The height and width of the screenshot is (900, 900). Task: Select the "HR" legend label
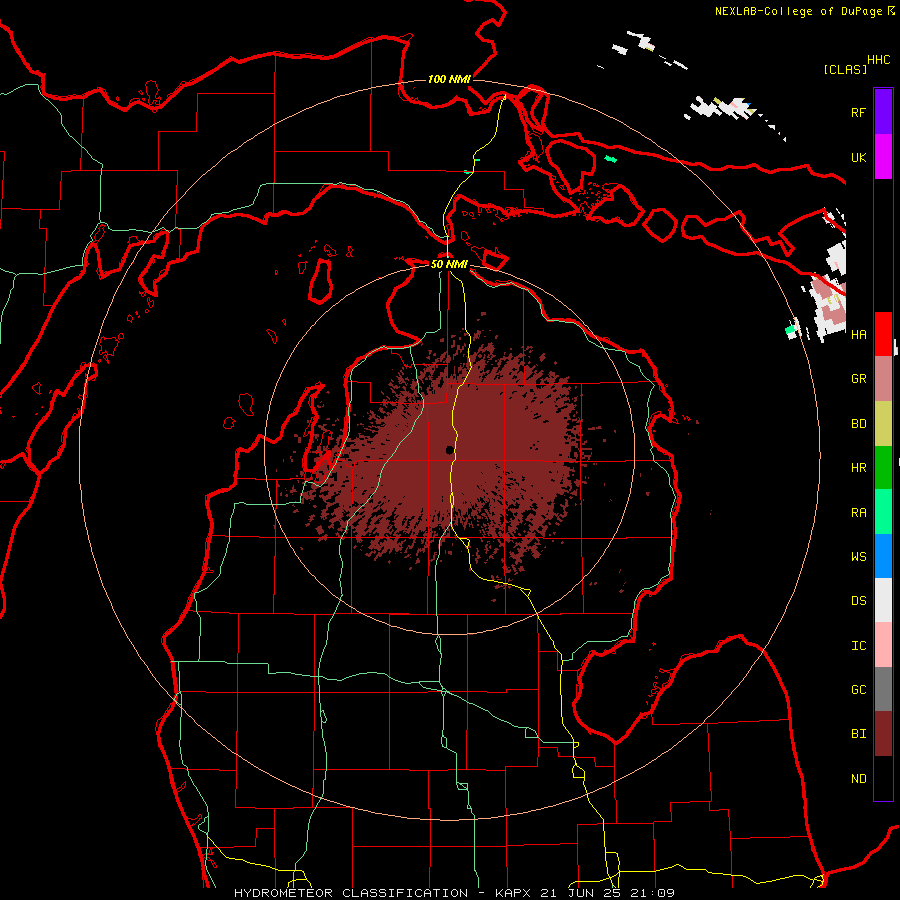tap(858, 468)
